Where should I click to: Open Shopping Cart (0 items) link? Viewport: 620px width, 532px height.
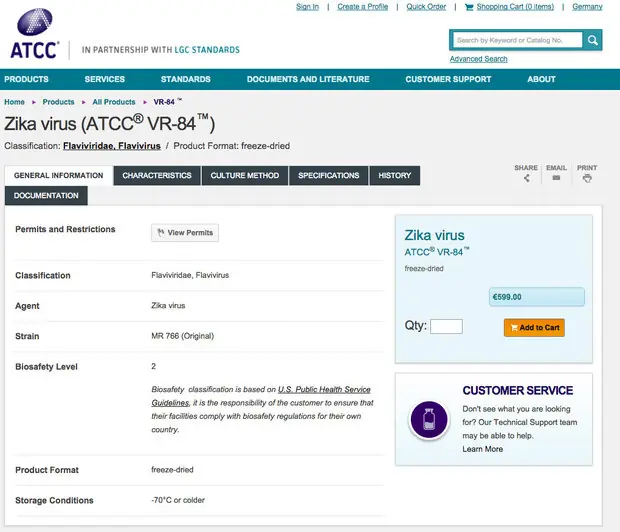[x=515, y=7]
